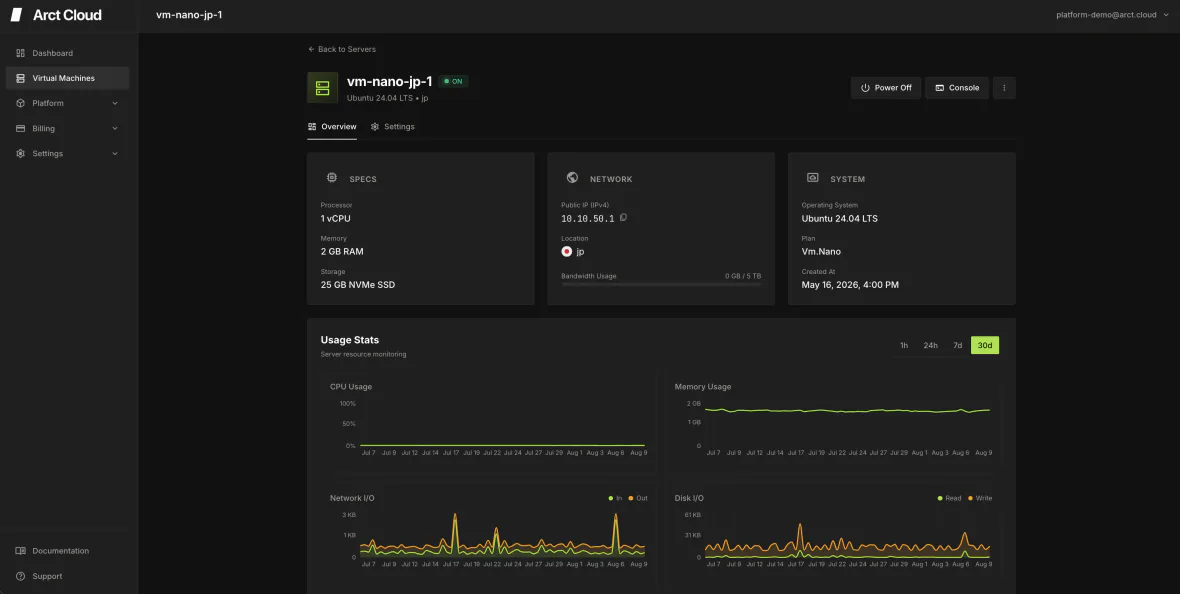Screen dimensions: 1180x594
Task: Click the Network globe icon
Action: click(x=572, y=178)
